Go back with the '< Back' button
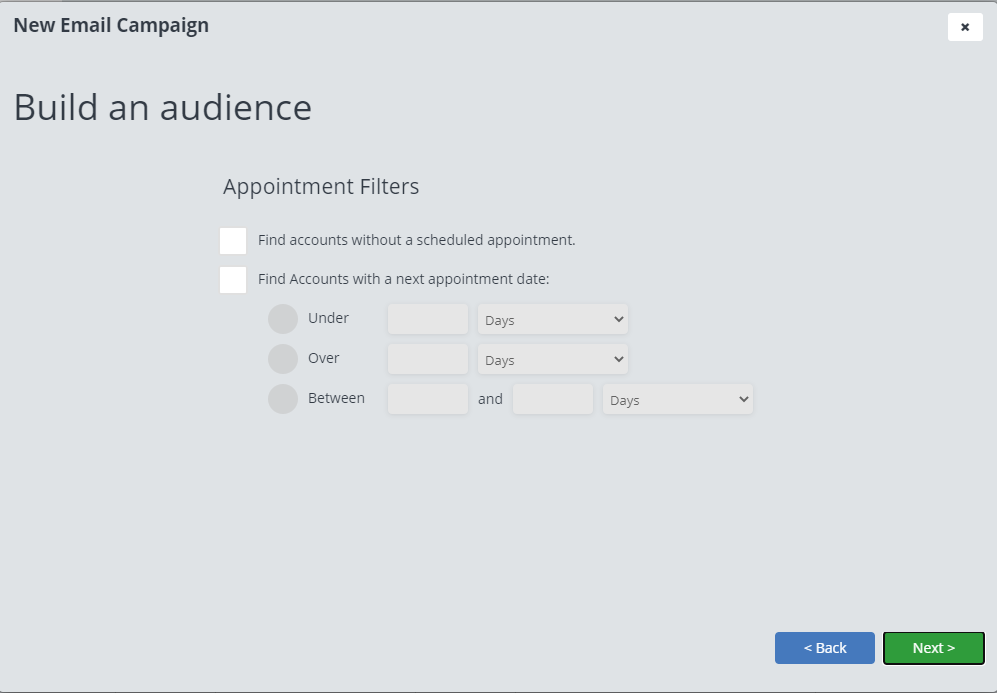This screenshot has width=997, height=693. click(825, 648)
